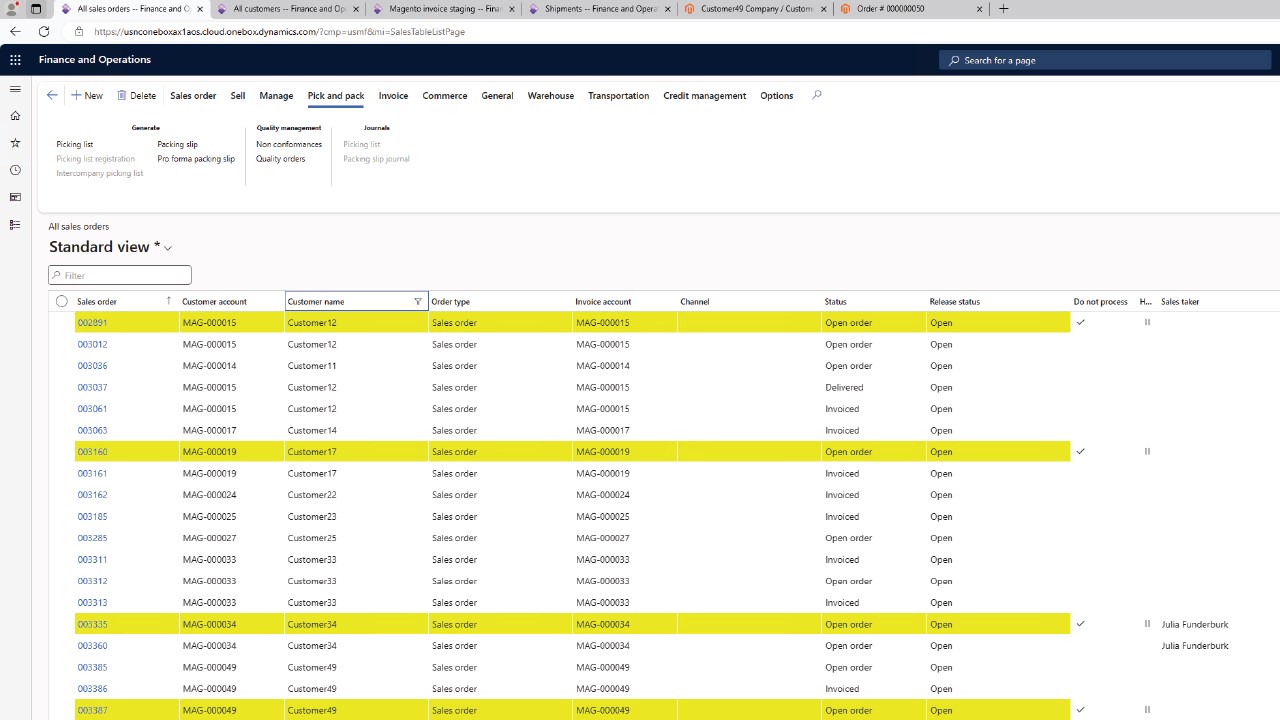The width and height of the screenshot is (1280, 720).
Task: Click the hold icon in row 003335
Action: 1147,624
